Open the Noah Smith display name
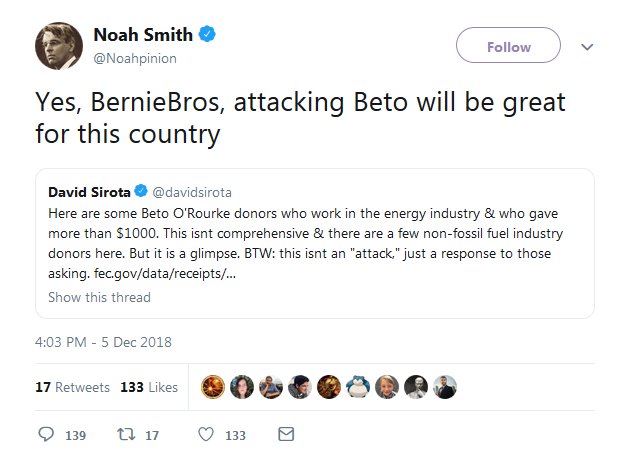The height and width of the screenshot is (471, 623). point(143,35)
